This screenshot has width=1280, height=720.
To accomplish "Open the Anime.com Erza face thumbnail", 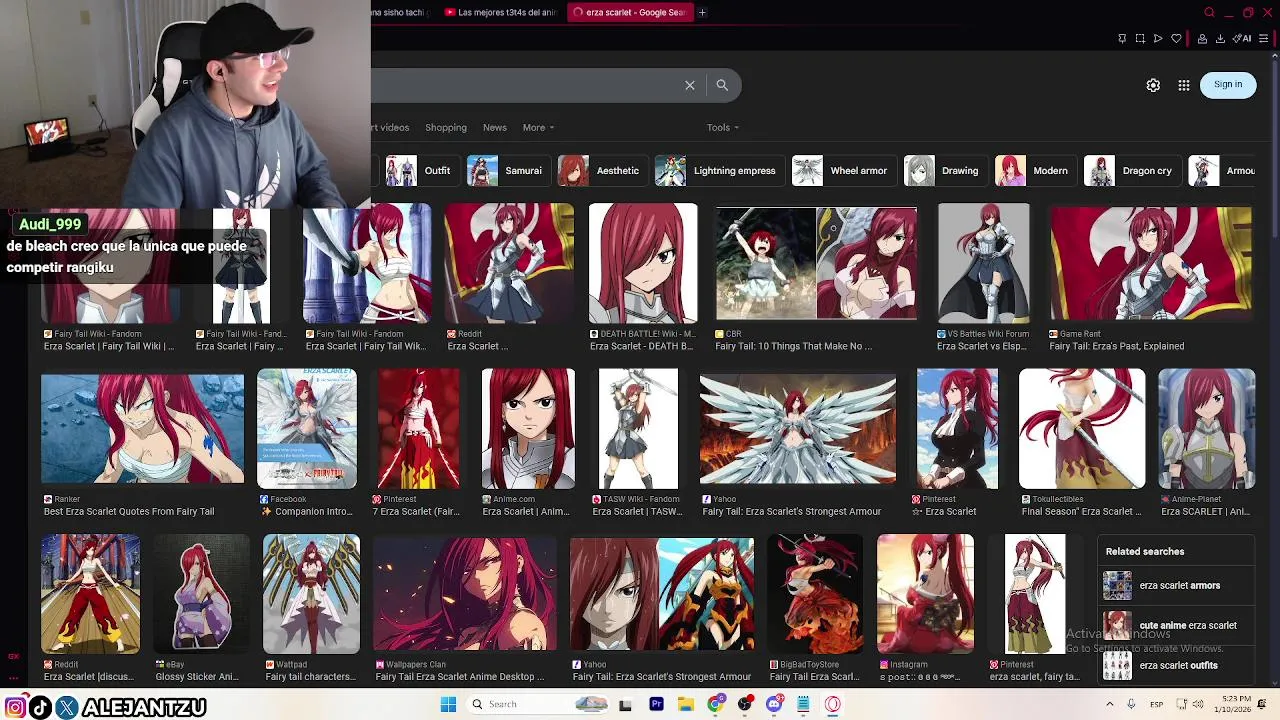I will pyautogui.click(x=528, y=429).
